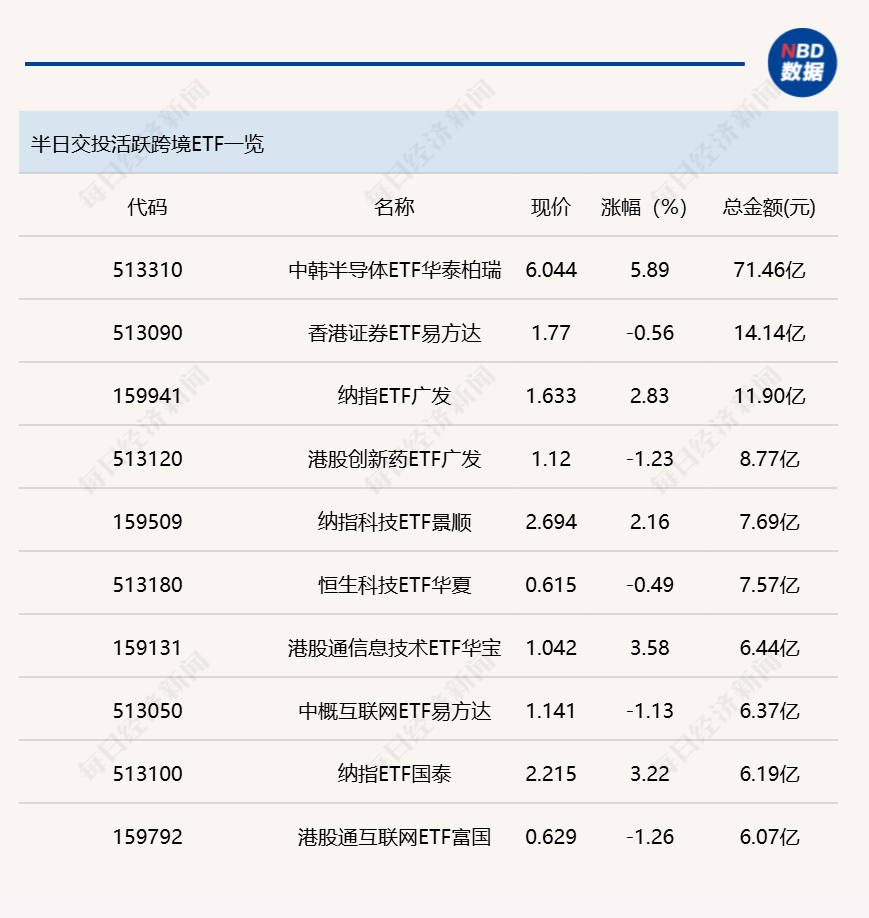The image size is (869, 918).
Task: Click total amount 6.19亿
Action: 769,774
